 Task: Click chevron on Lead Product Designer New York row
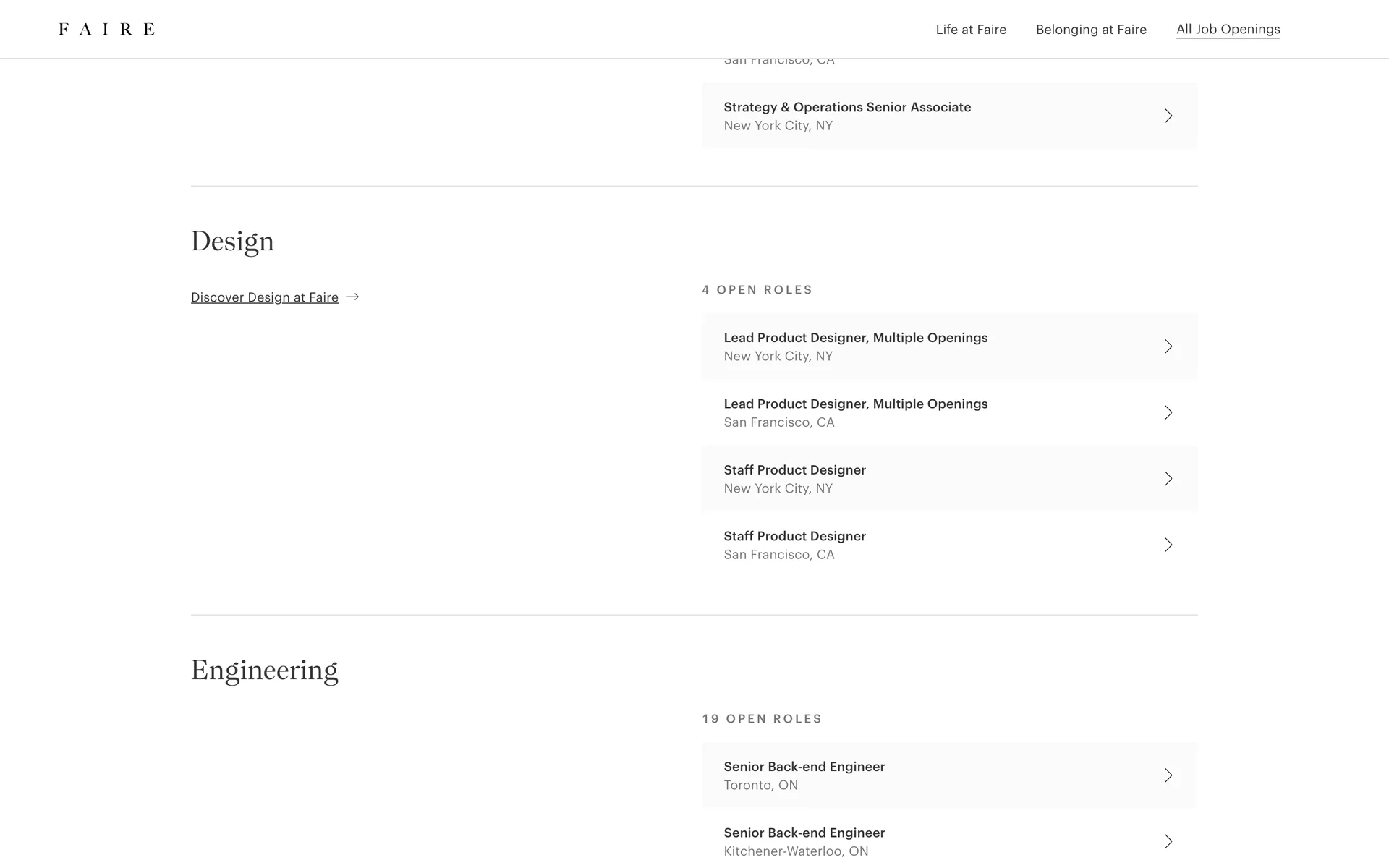coord(1168,346)
